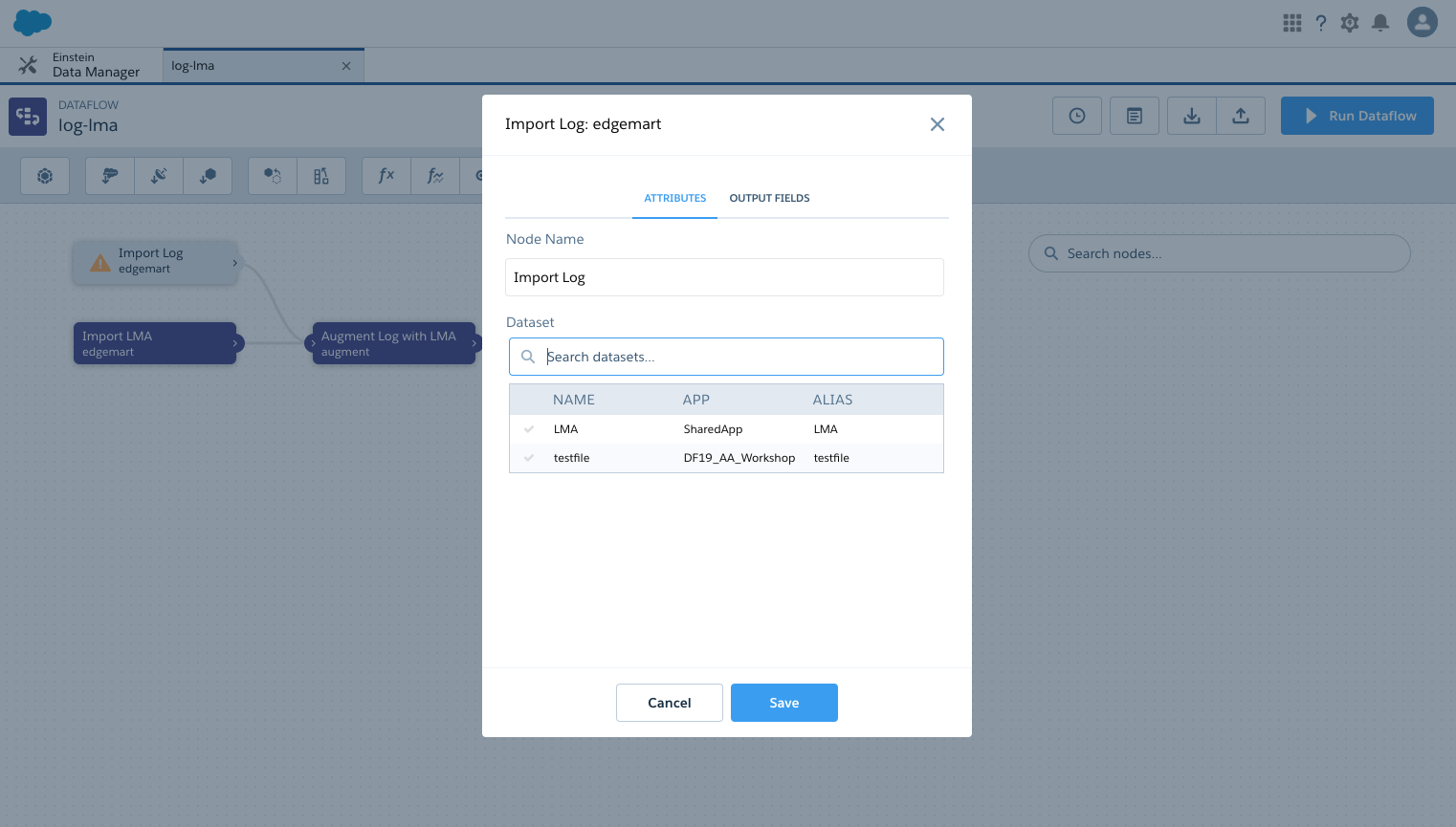The width and height of the screenshot is (1456, 827).
Task: Click the download dataflow JSON button
Action: pos(1192,116)
